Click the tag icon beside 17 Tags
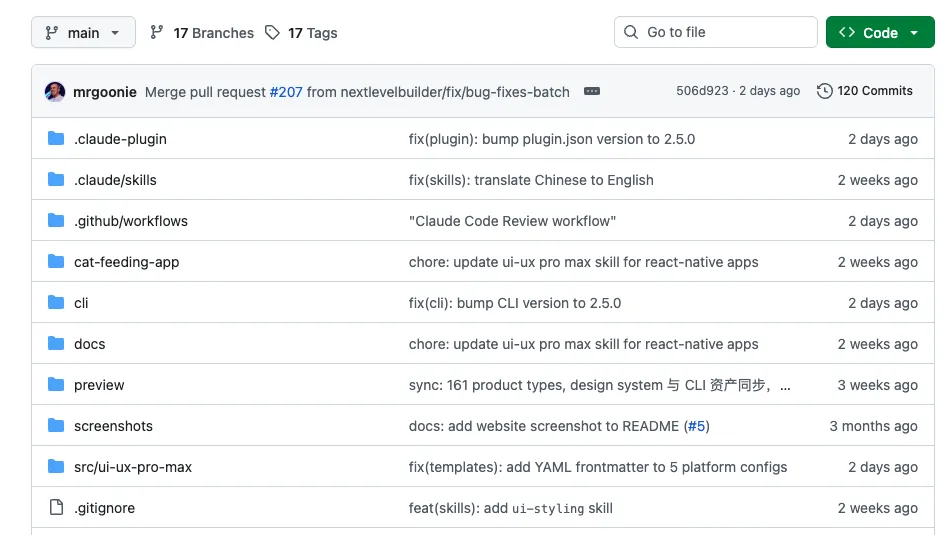Screen dimensions: 952x535 [273, 33]
